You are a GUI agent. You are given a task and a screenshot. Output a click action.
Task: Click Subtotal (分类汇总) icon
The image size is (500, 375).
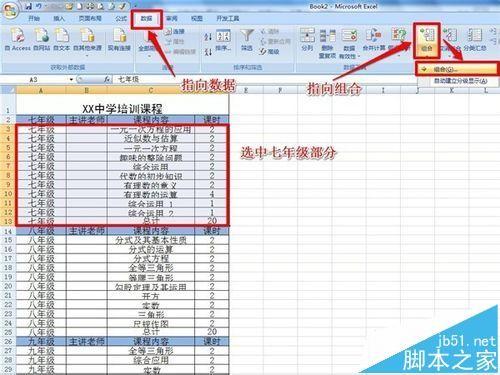pos(475,40)
